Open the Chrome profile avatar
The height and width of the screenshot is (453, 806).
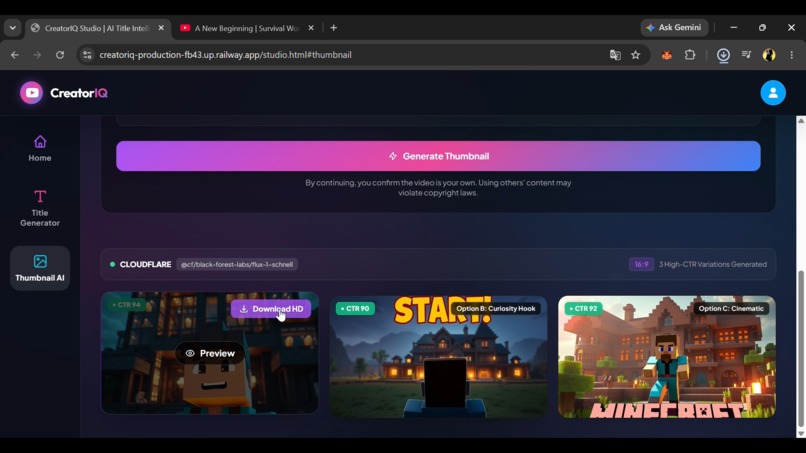click(769, 55)
